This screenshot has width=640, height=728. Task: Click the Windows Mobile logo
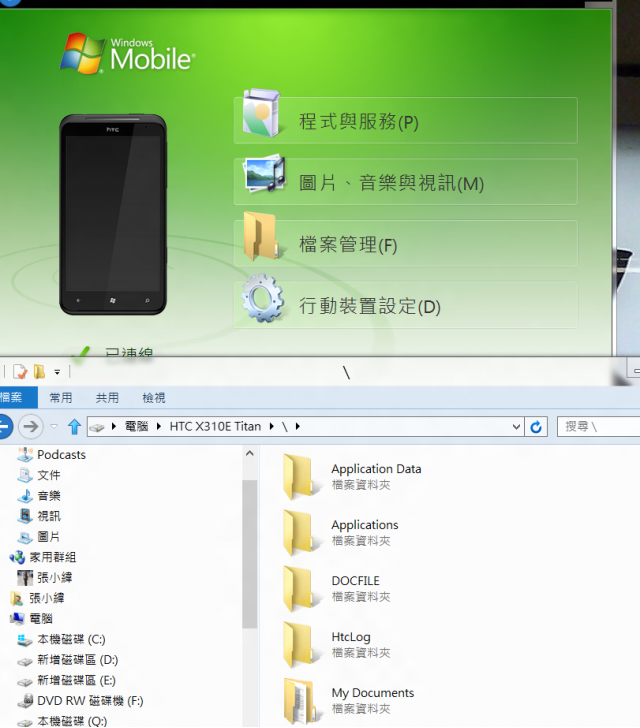pos(127,54)
